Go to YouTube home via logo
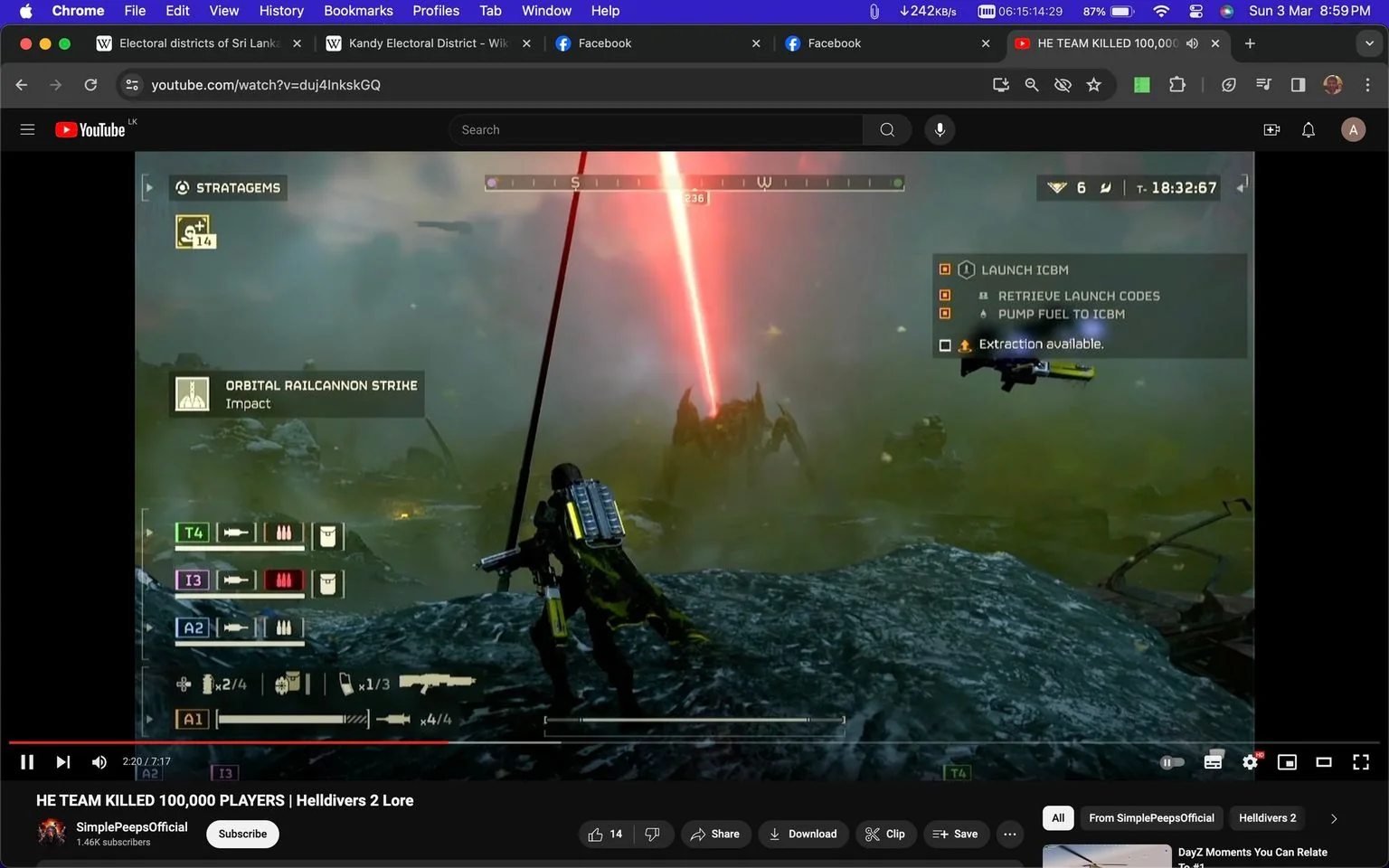The image size is (1389, 868). point(90,129)
